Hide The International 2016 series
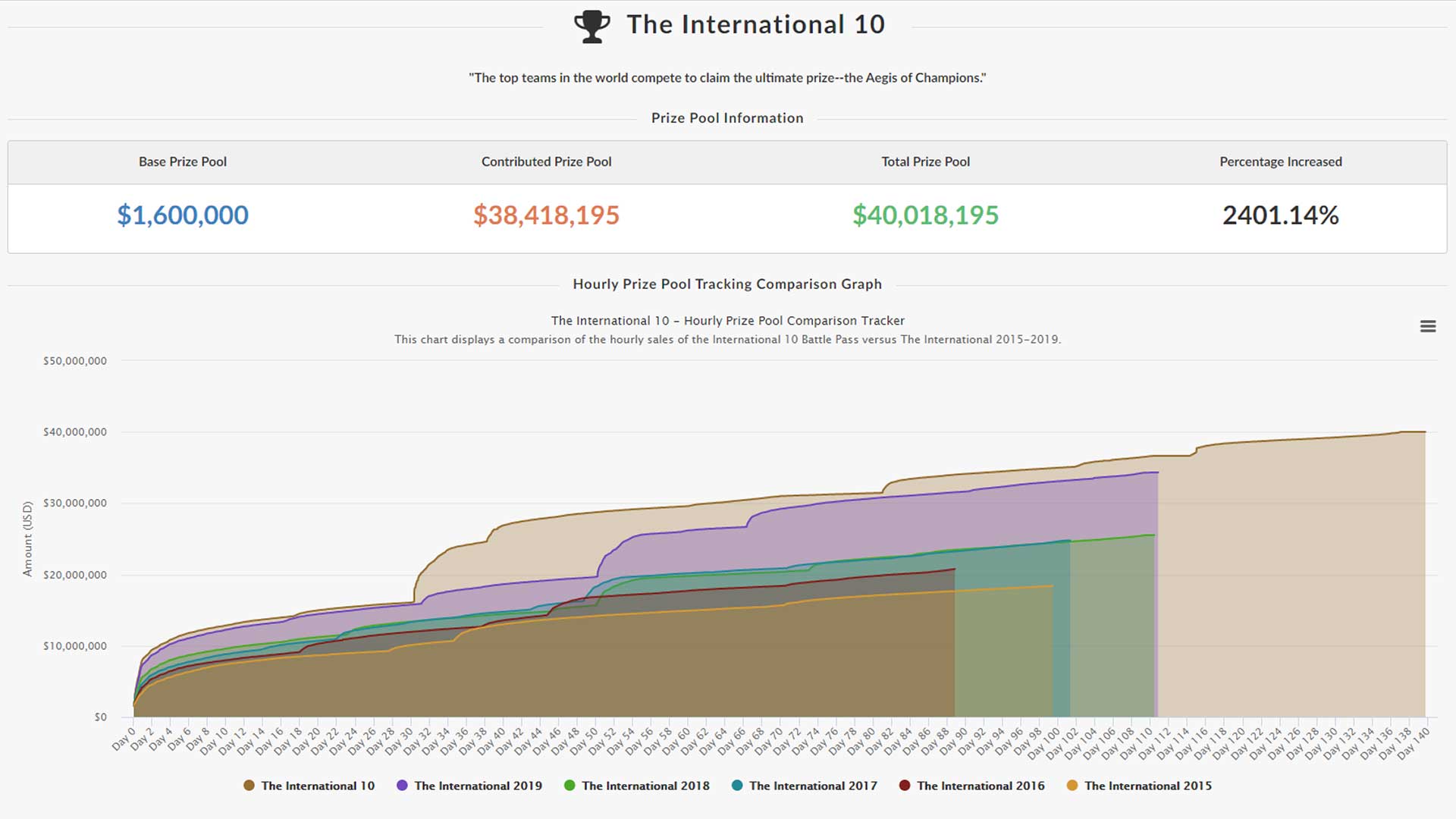The image size is (1456, 819). coord(981,786)
